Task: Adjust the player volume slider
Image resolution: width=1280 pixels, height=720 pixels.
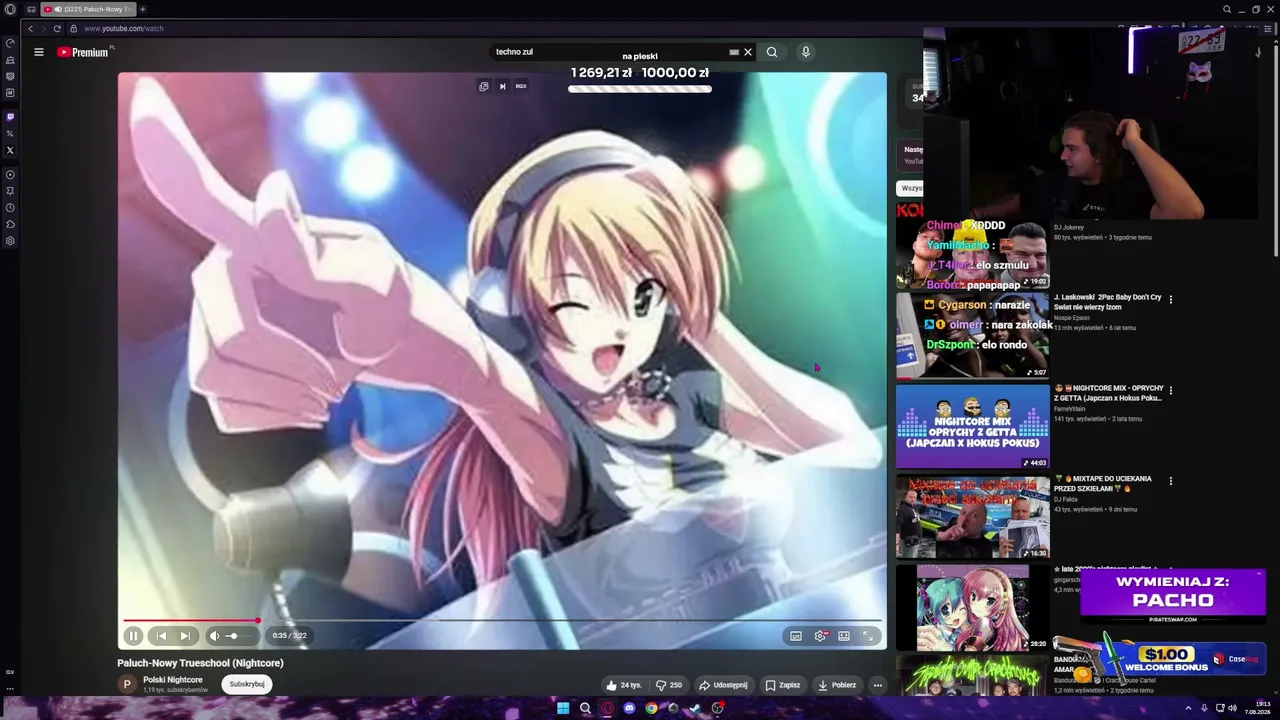Action: pyautogui.click(x=239, y=636)
